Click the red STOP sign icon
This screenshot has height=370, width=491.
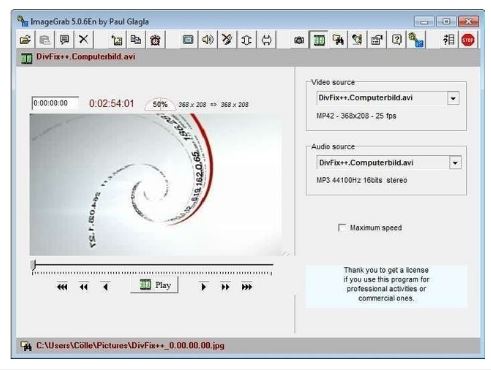pyautogui.click(x=468, y=40)
